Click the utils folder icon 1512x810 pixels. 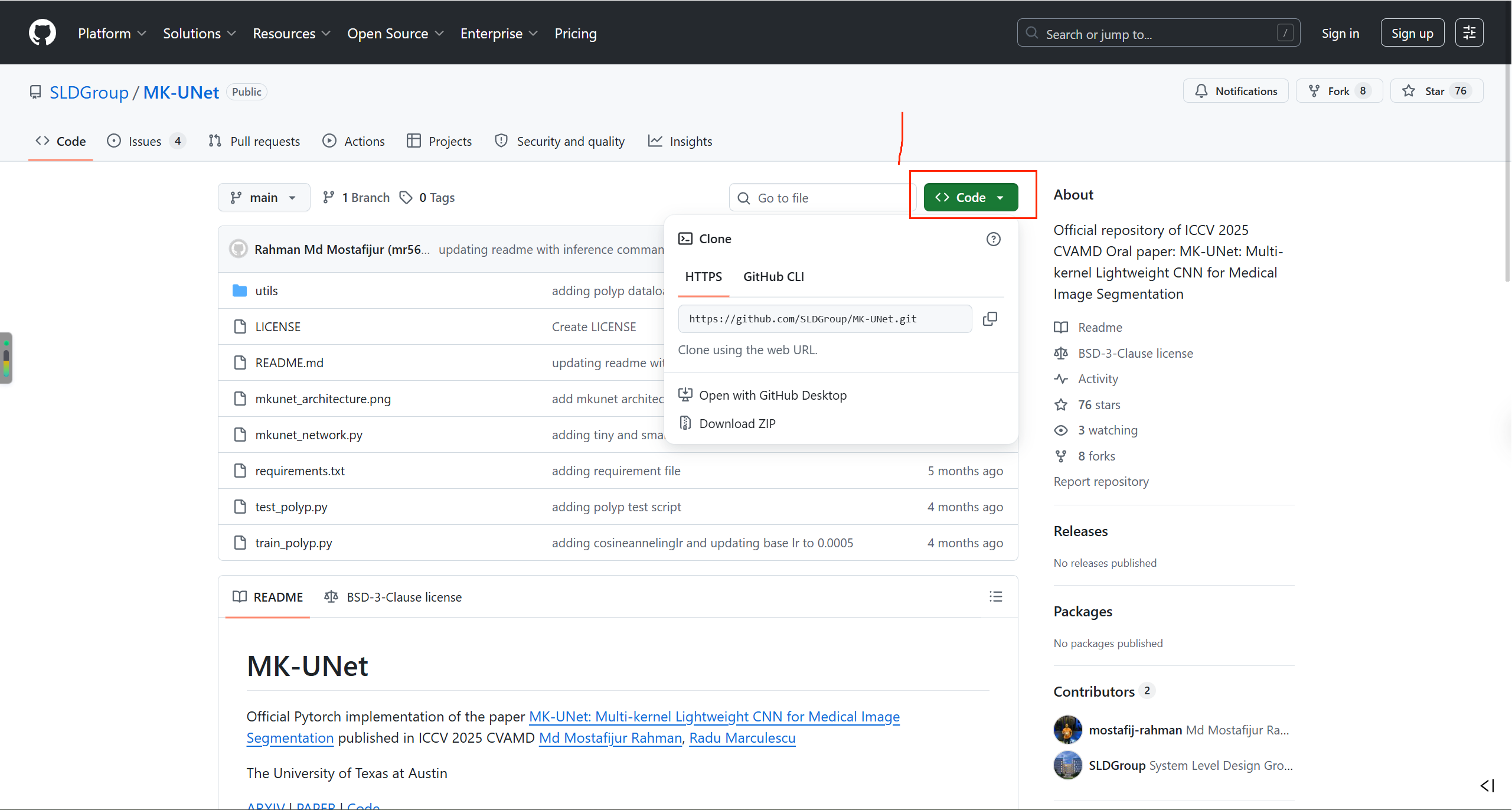(240, 290)
